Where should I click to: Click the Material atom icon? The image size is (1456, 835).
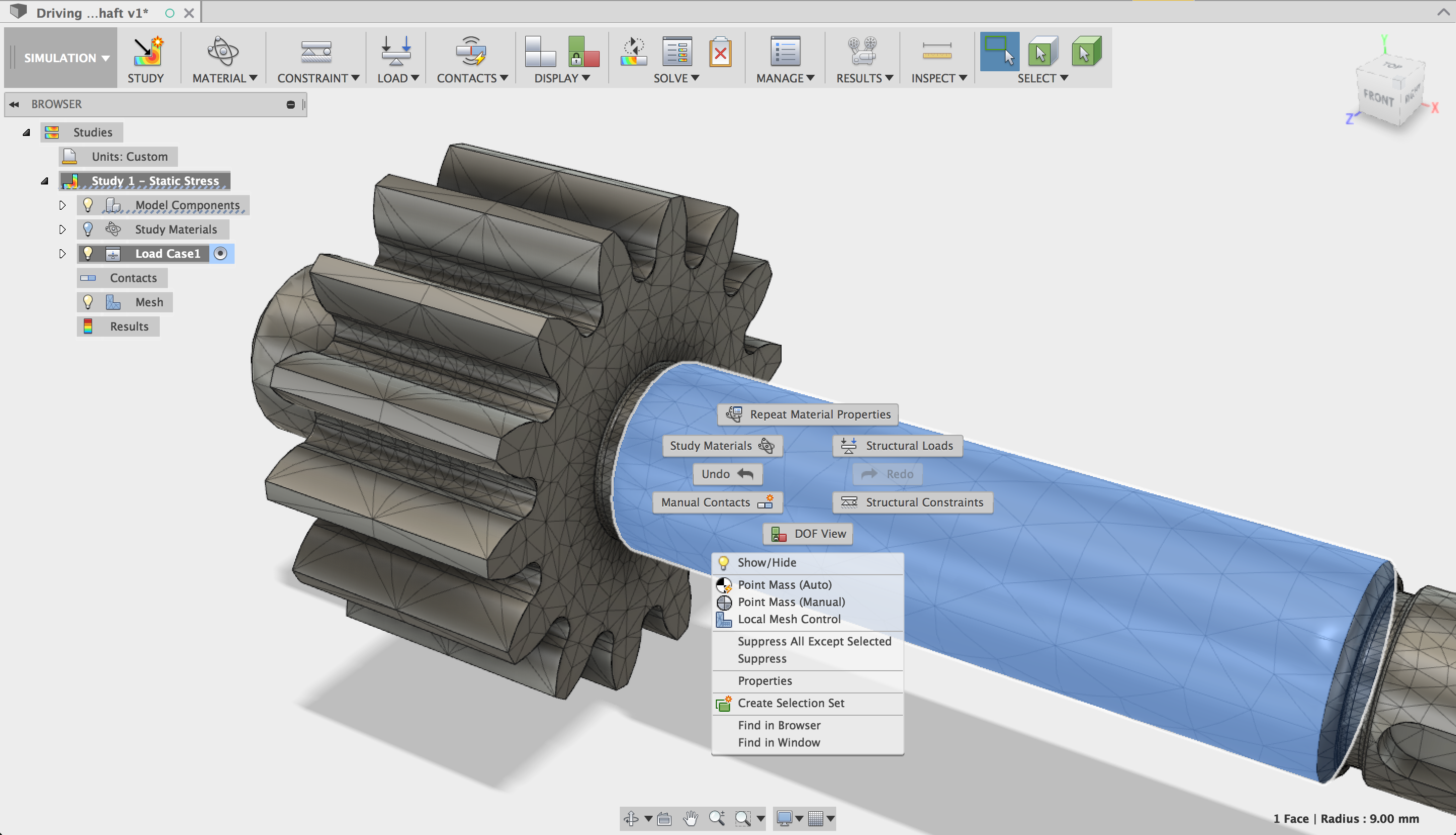[222, 52]
